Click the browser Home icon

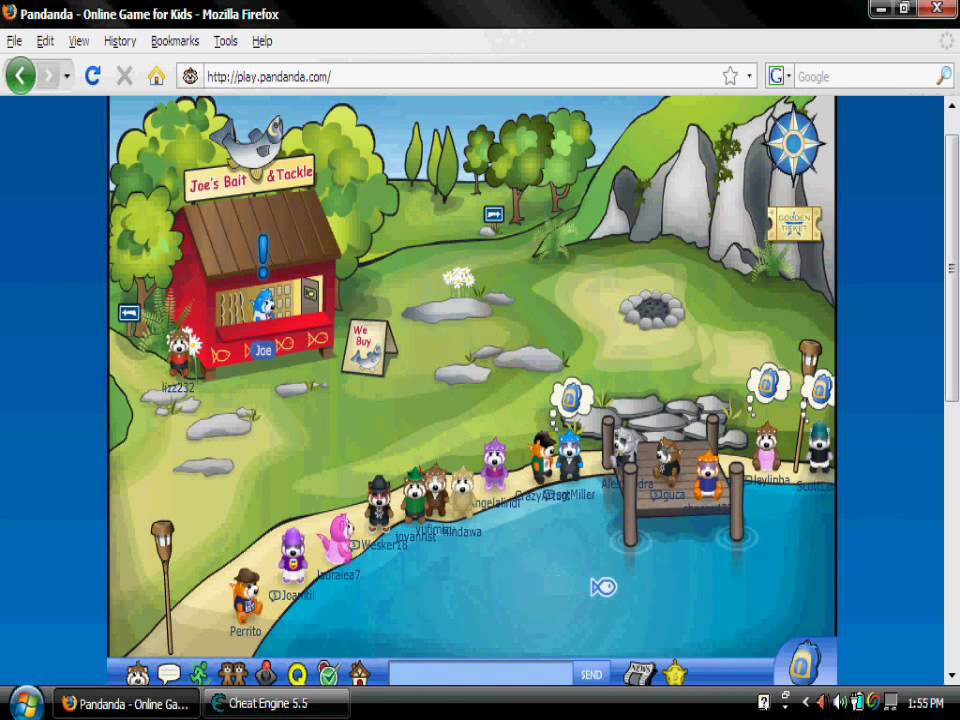tap(156, 76)
